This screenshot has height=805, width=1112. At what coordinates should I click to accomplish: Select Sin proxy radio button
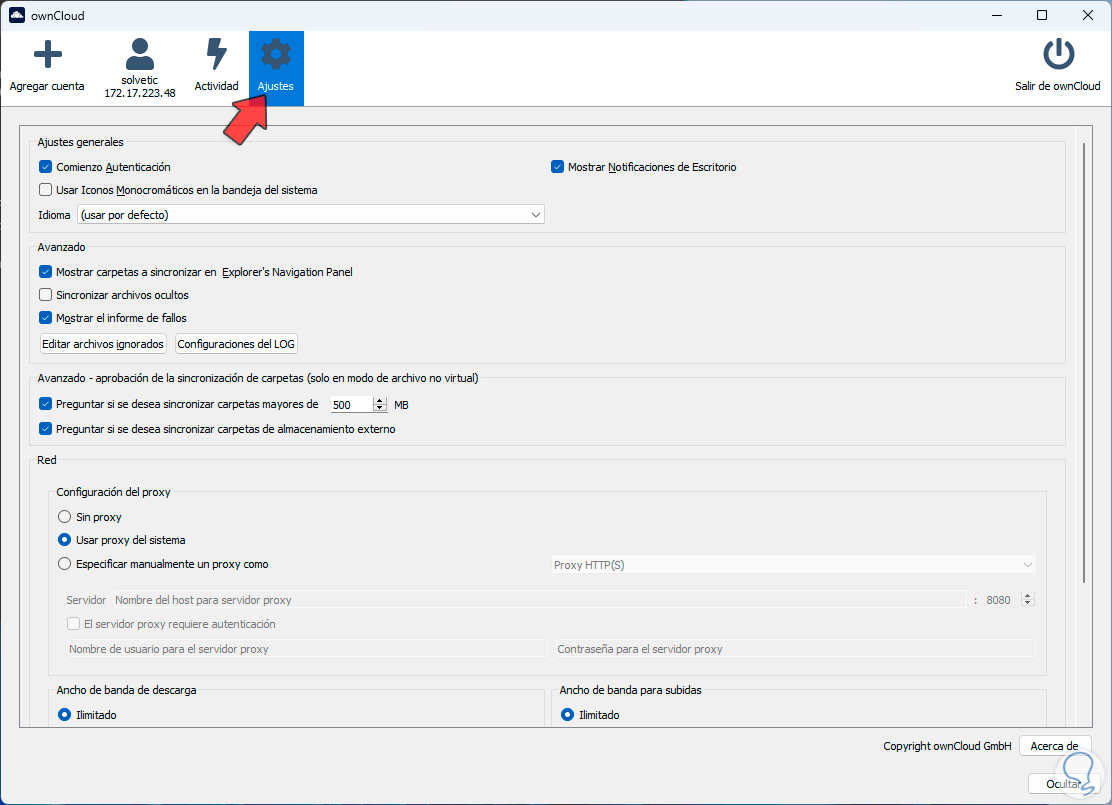pyautogui.click(x=65, y=516)
